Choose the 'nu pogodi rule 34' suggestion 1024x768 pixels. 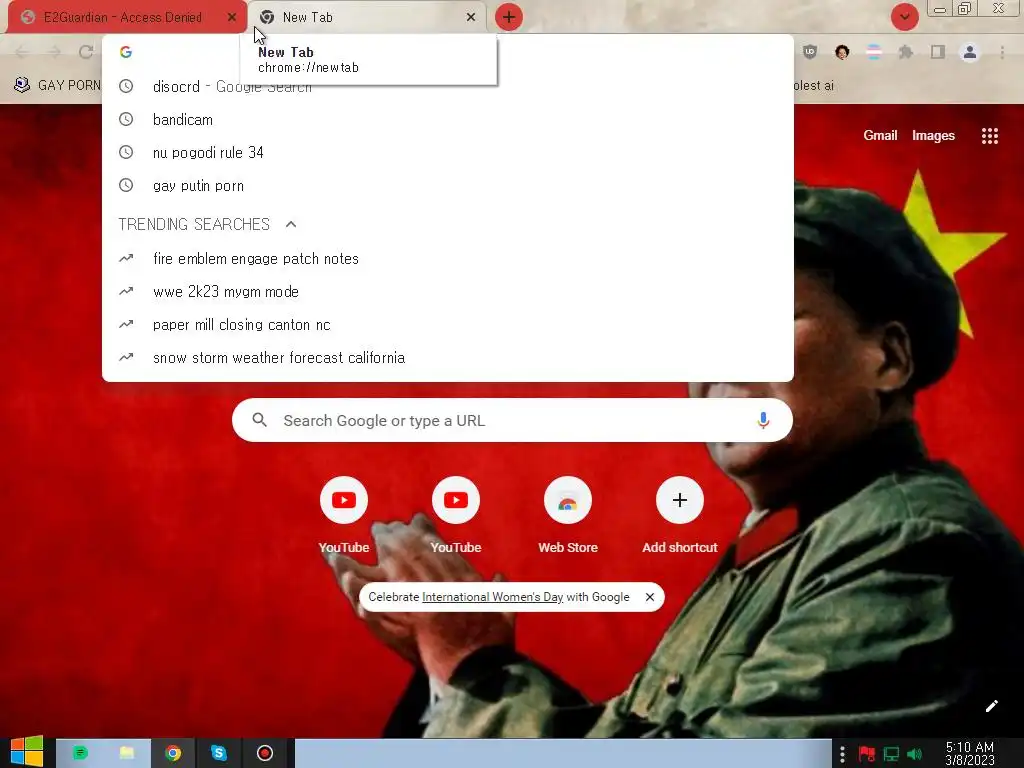coord(448,153)
